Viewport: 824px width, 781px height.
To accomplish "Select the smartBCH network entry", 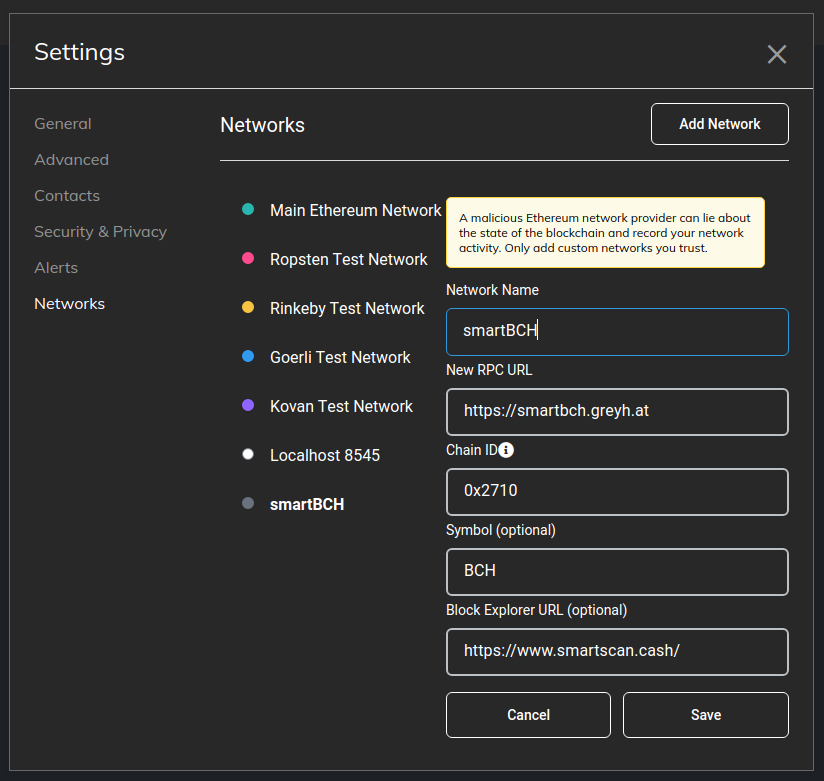I will point(307,505).
